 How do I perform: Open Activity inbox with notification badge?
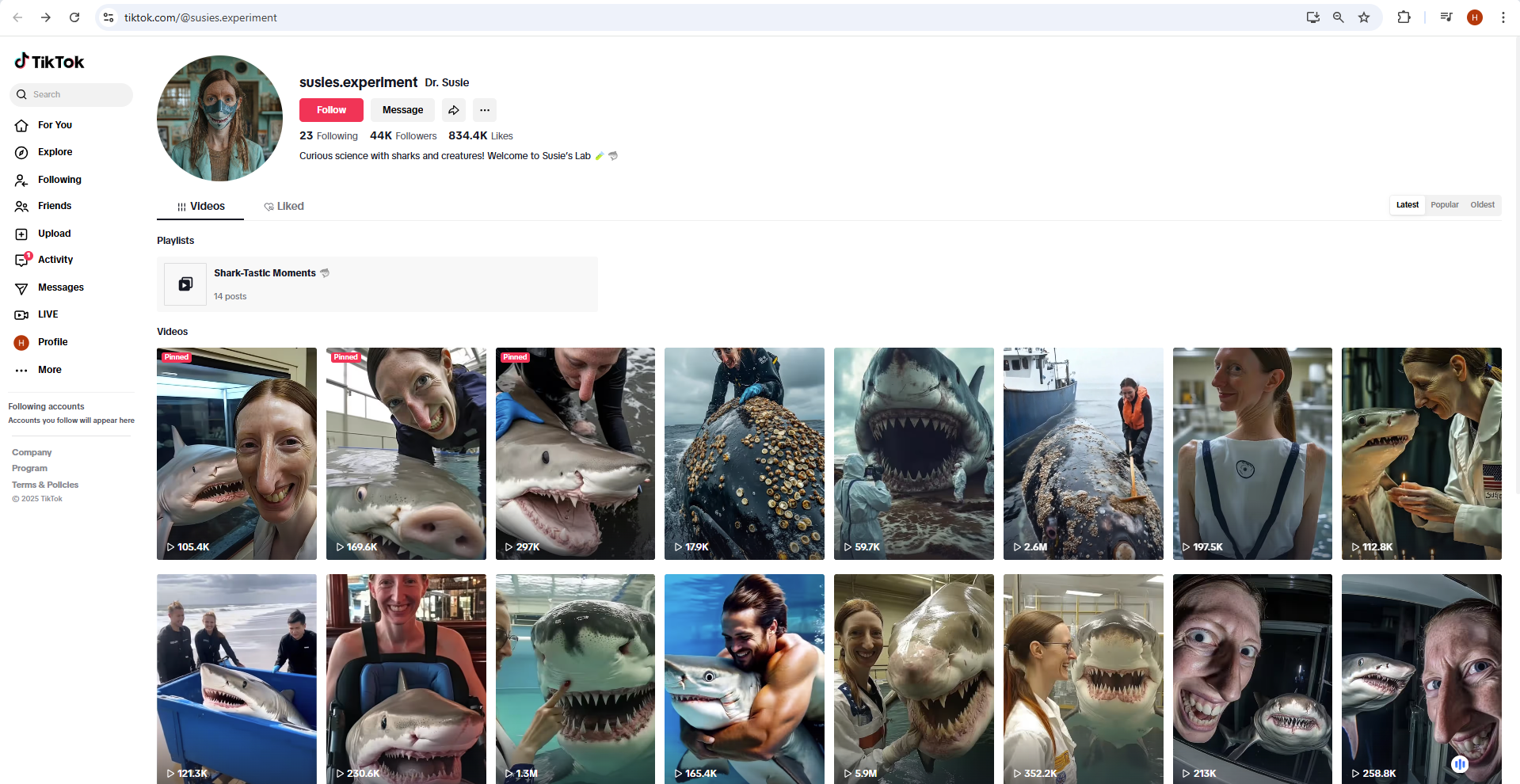pos(22,260)
